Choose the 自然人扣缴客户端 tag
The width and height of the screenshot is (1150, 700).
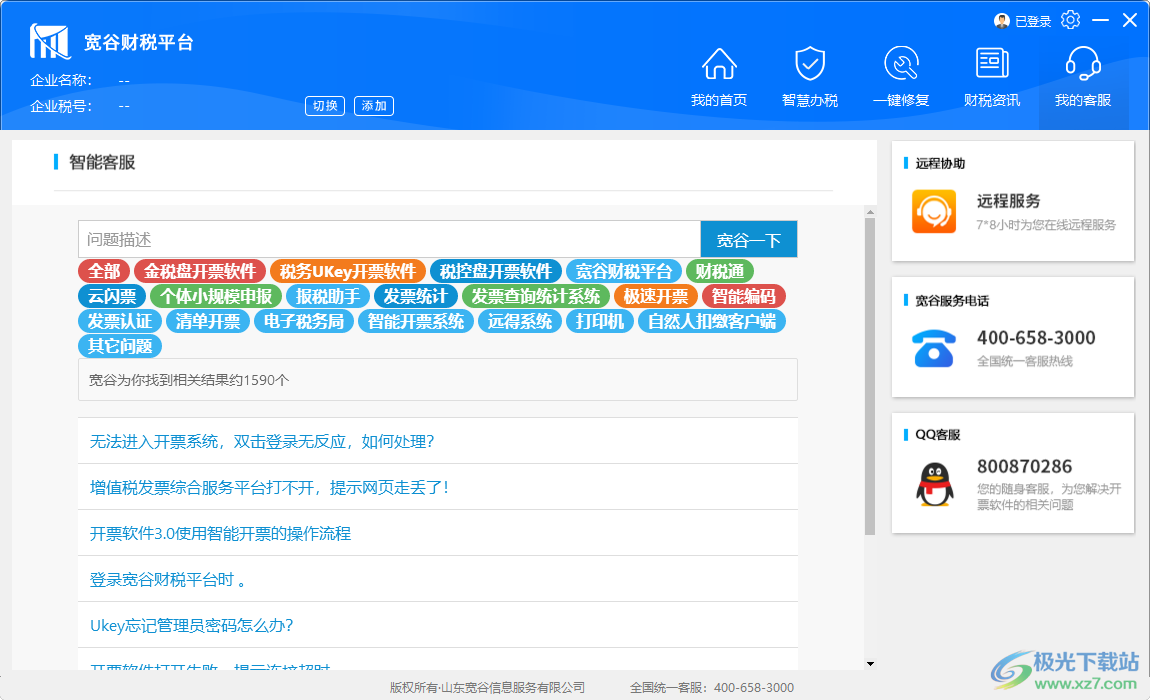[x=712, y=321]
